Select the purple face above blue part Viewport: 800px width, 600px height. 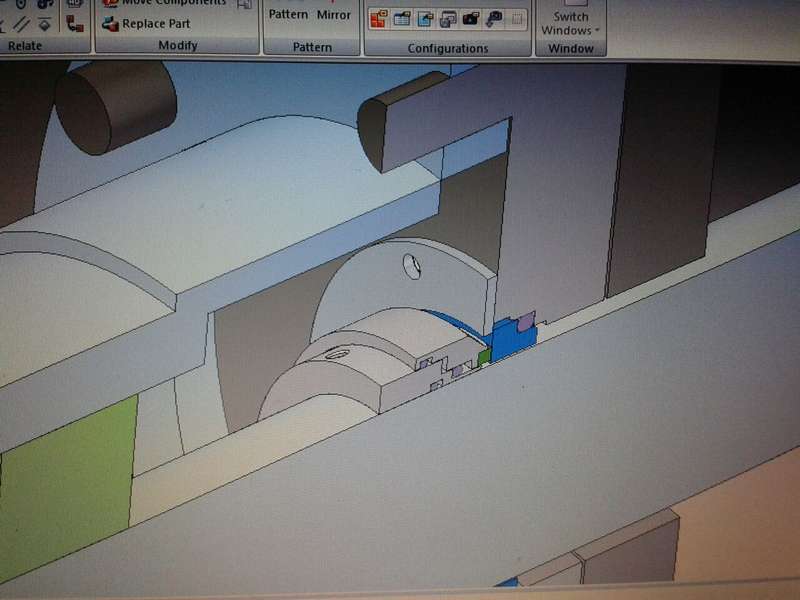(x=526, y=321)
